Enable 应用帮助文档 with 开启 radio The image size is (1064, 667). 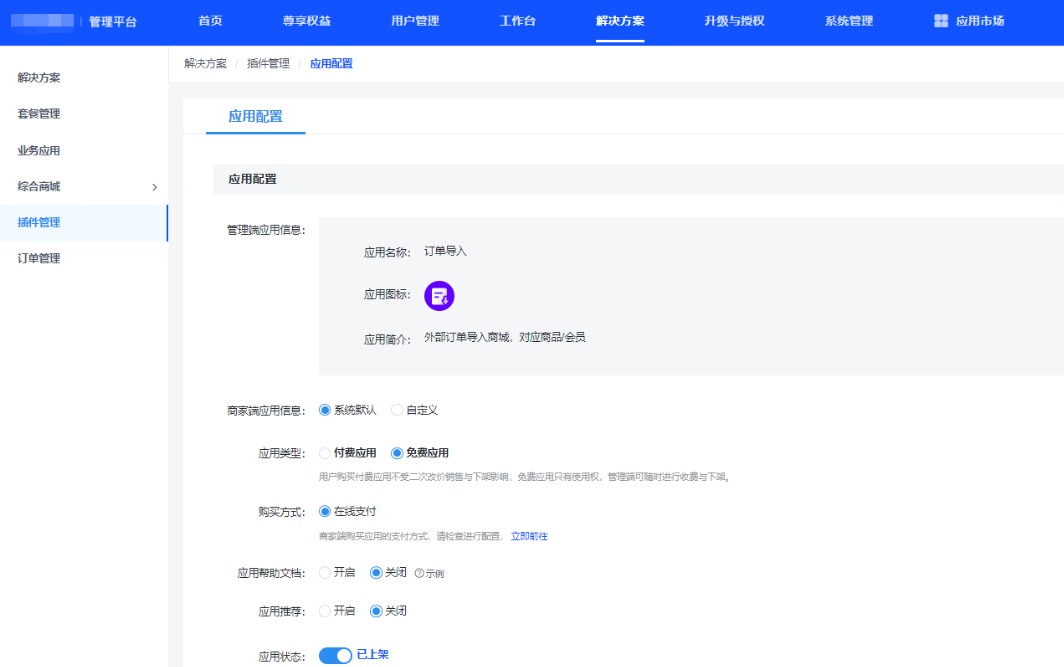325,573
